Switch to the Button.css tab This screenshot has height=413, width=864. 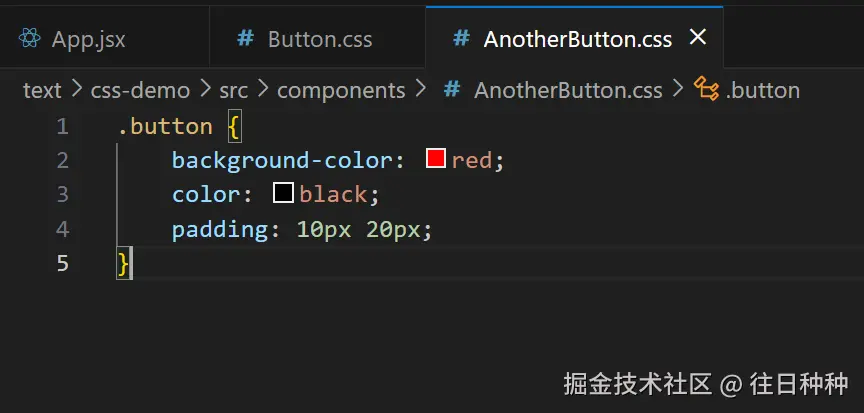(x=319, y=40)
